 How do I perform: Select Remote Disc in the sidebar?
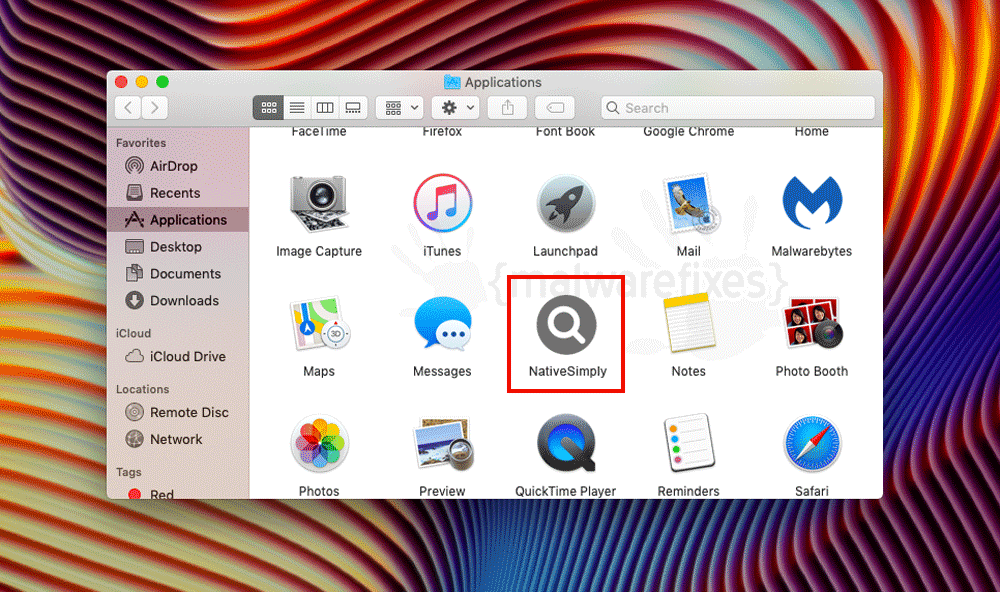[x=177, y=413]
